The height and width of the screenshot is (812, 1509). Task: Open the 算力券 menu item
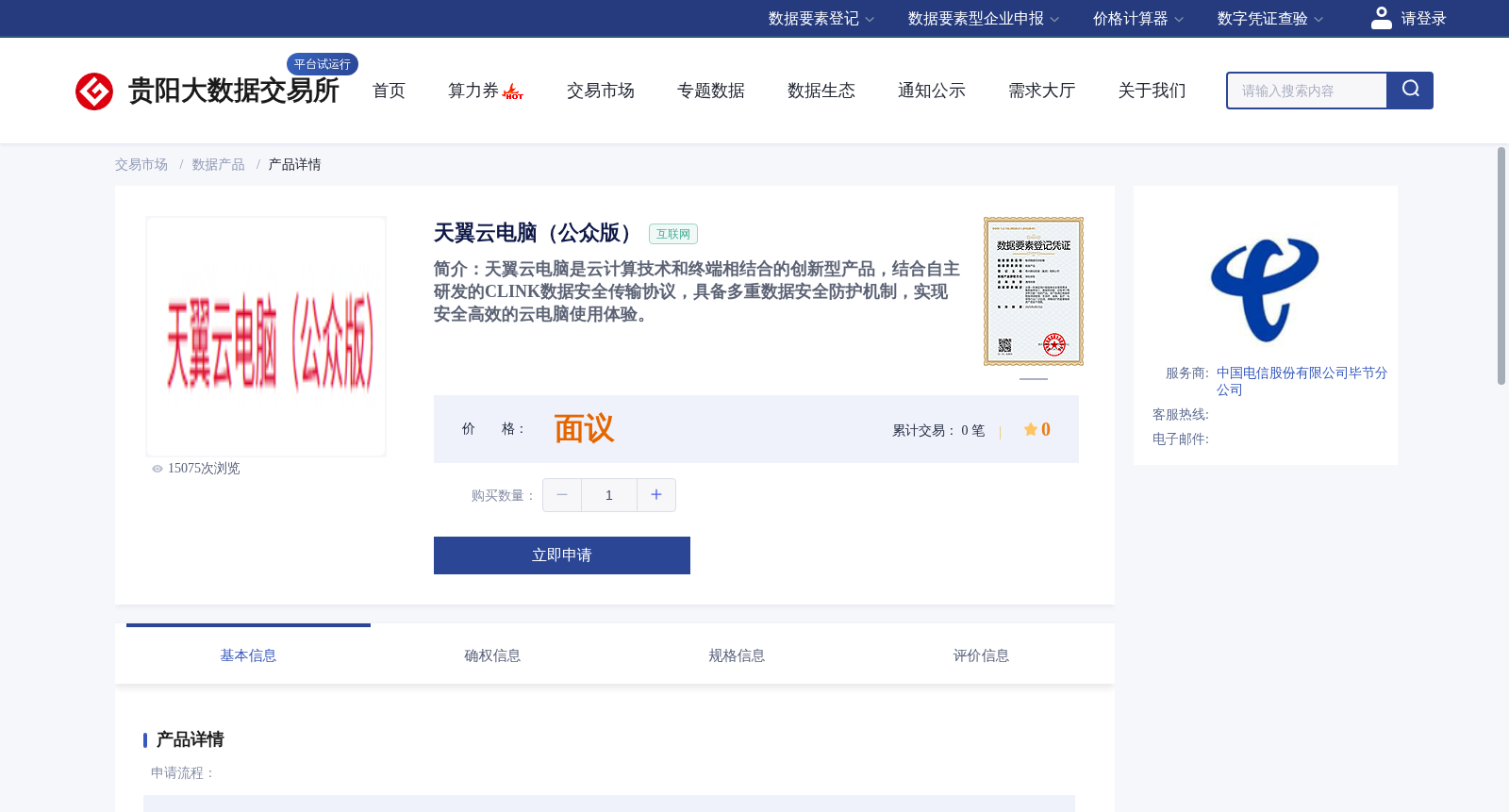click(473, 91)
